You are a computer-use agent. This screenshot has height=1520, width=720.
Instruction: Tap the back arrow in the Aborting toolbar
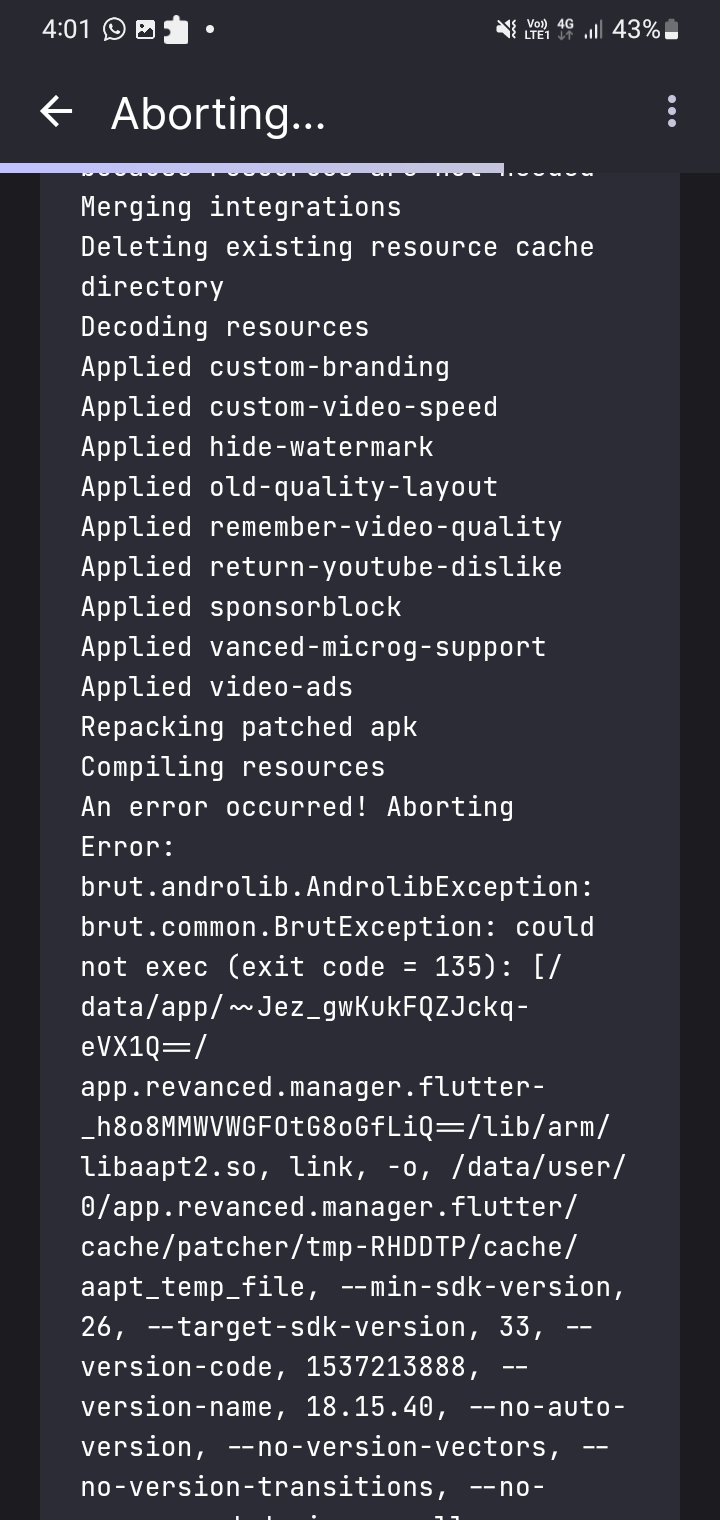pyautogui.click(x=56, y=112)
